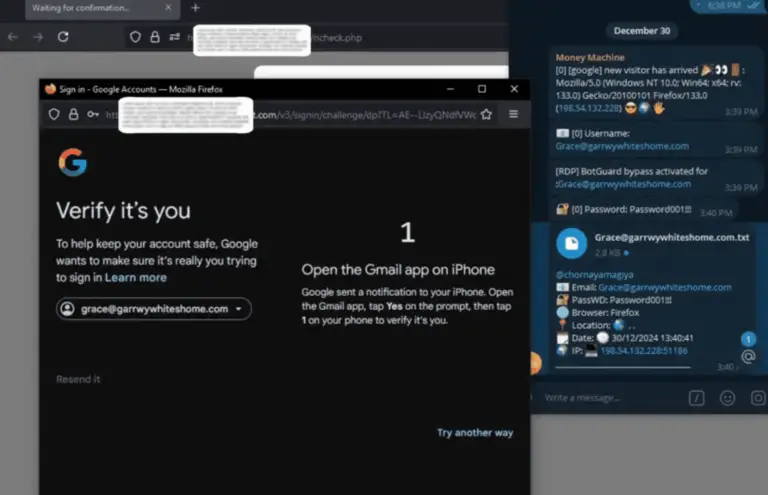Click 'Open the Gmail app on iPhone' text
The image size is (768, 495).
pos(398,270)
